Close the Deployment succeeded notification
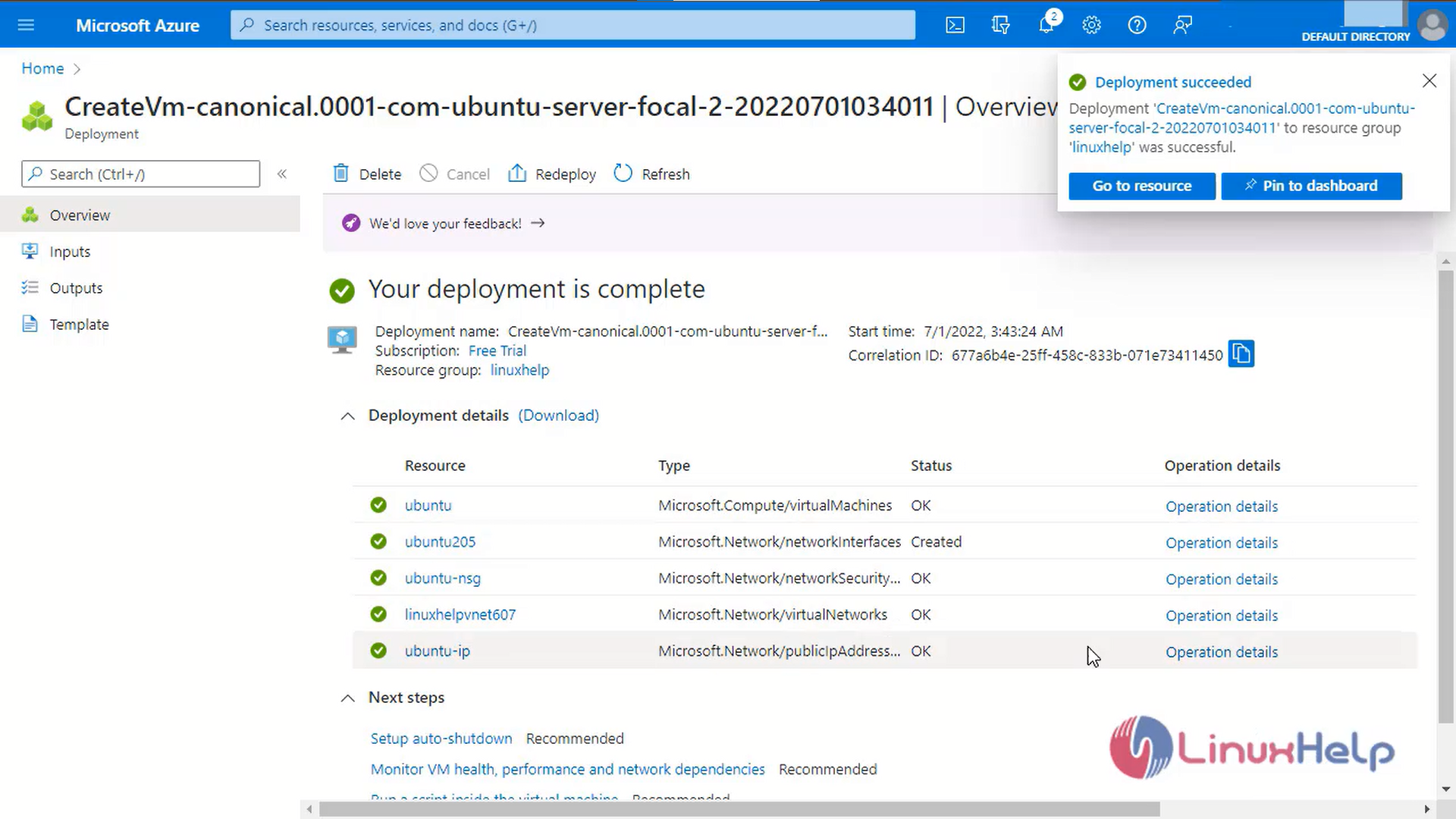 1429,80
